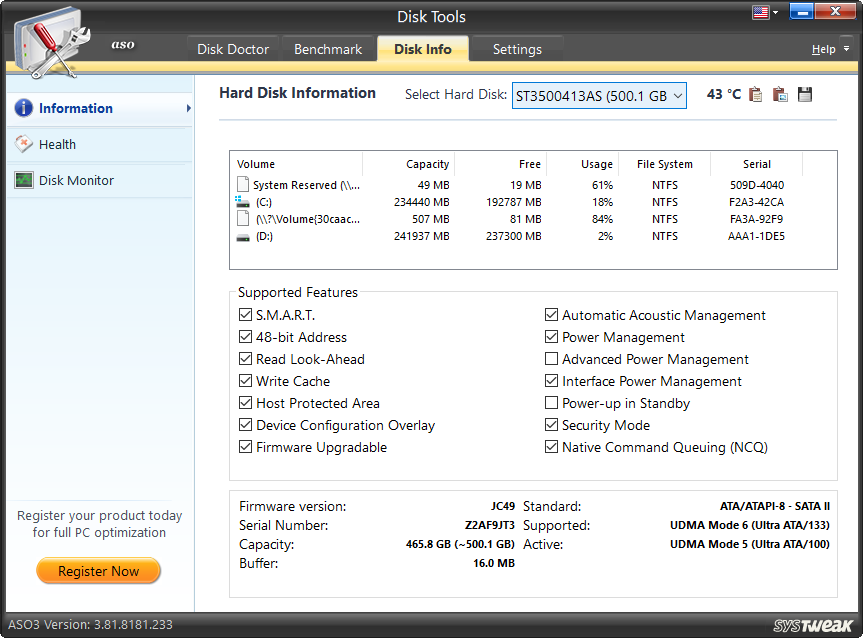Expand the Help dropdown arrow

tap(845, 48)
